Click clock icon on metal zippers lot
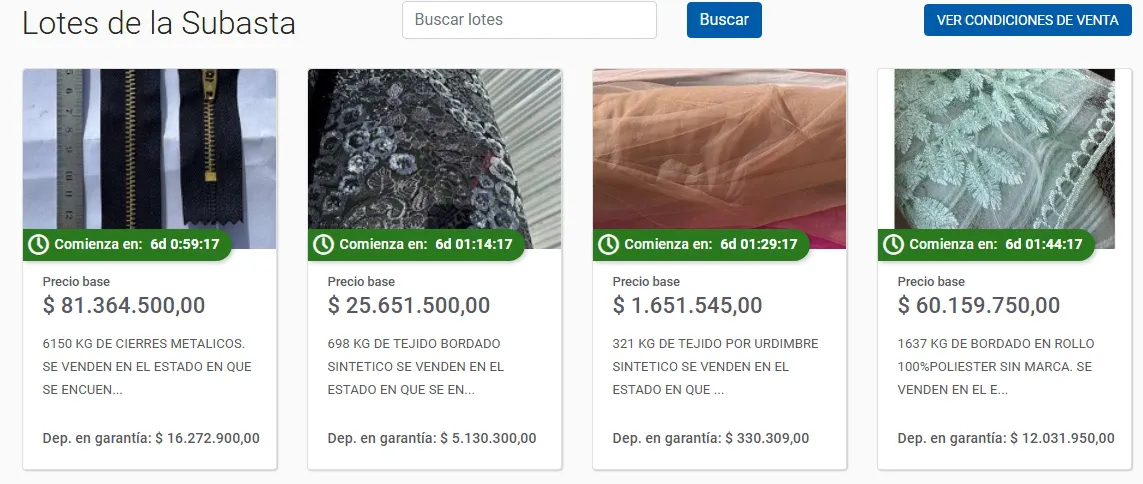The image size is (1143, 484). click(38, 245)
